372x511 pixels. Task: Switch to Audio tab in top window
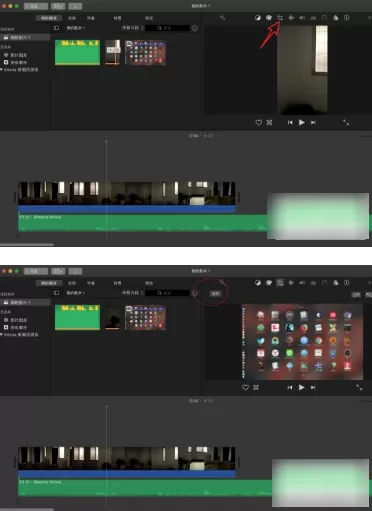(x=72, y=18)
